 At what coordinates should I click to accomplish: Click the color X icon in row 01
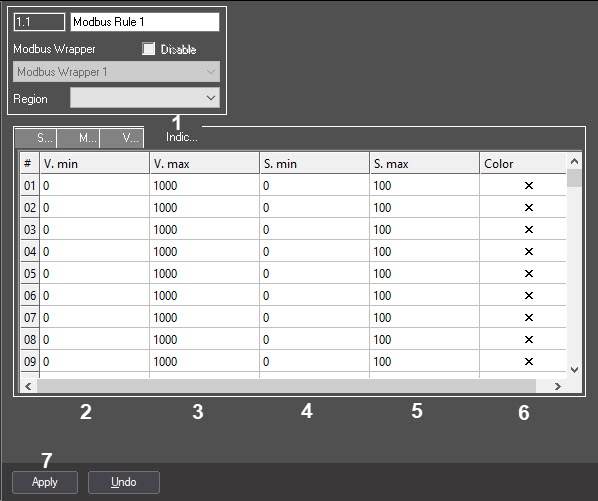(529, 186)
